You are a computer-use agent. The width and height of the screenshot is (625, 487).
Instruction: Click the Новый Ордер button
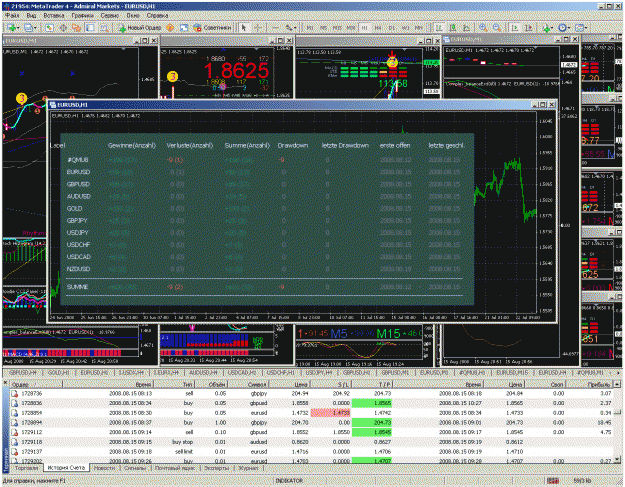[x=140, y=27]
